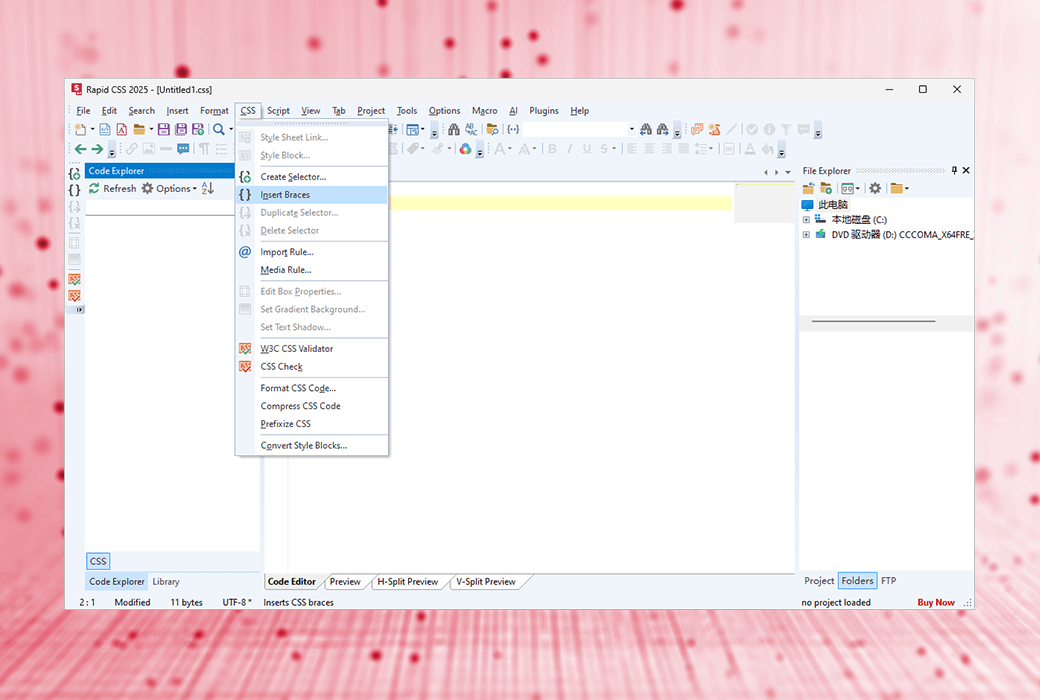Open the Tools menu
Screen dimensions: 1040x700
click(x=407, y=111)
